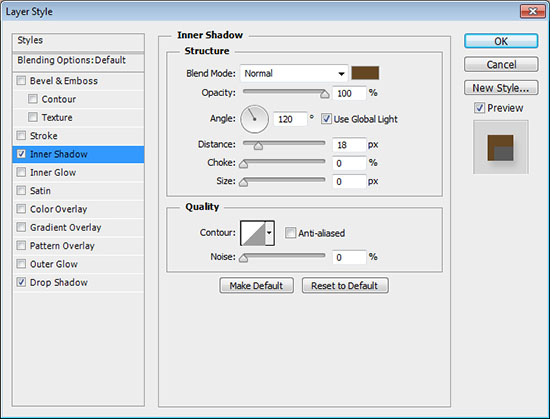Click the New Style button
Screen dimensions: 550x419
click(x=501, y=88)
